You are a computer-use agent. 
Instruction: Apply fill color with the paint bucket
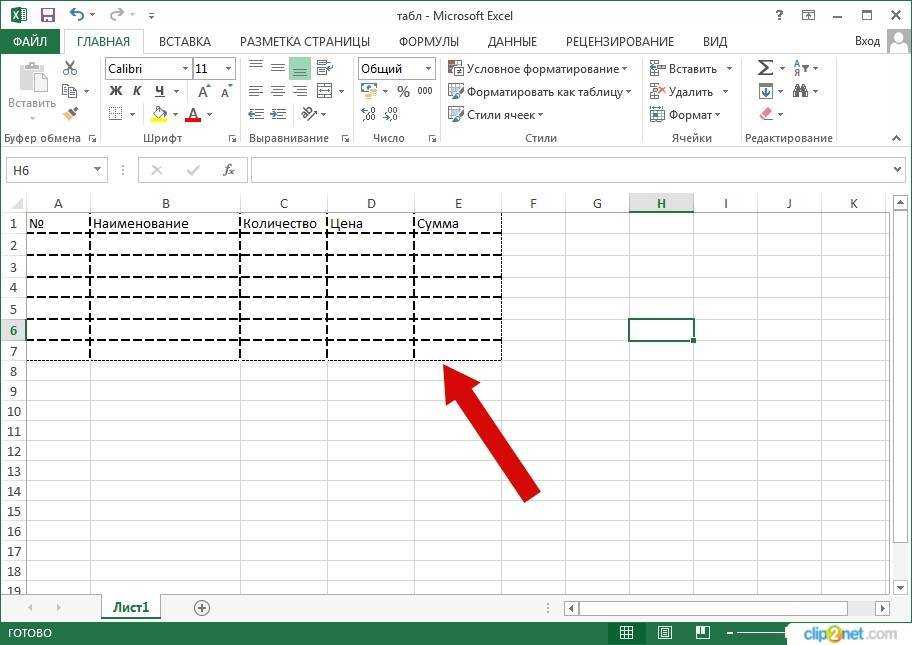tap(159, 114)
